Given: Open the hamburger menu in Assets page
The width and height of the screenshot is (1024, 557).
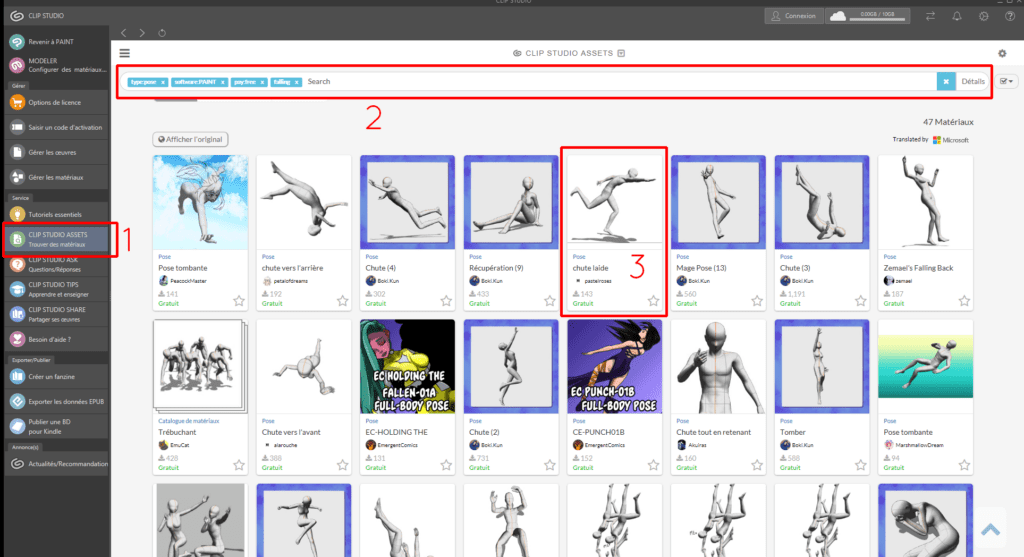Looking at the screenshot, I should click(125, 53).
